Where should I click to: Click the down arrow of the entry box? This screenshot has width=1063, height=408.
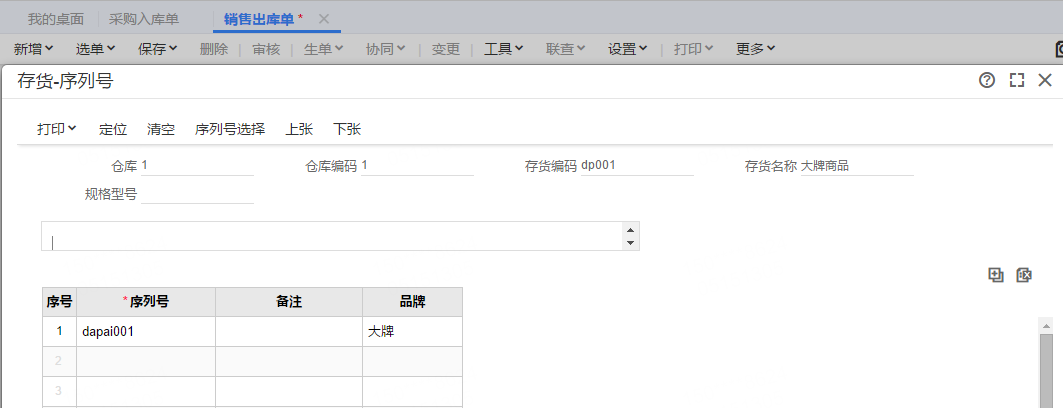[630, 243]
